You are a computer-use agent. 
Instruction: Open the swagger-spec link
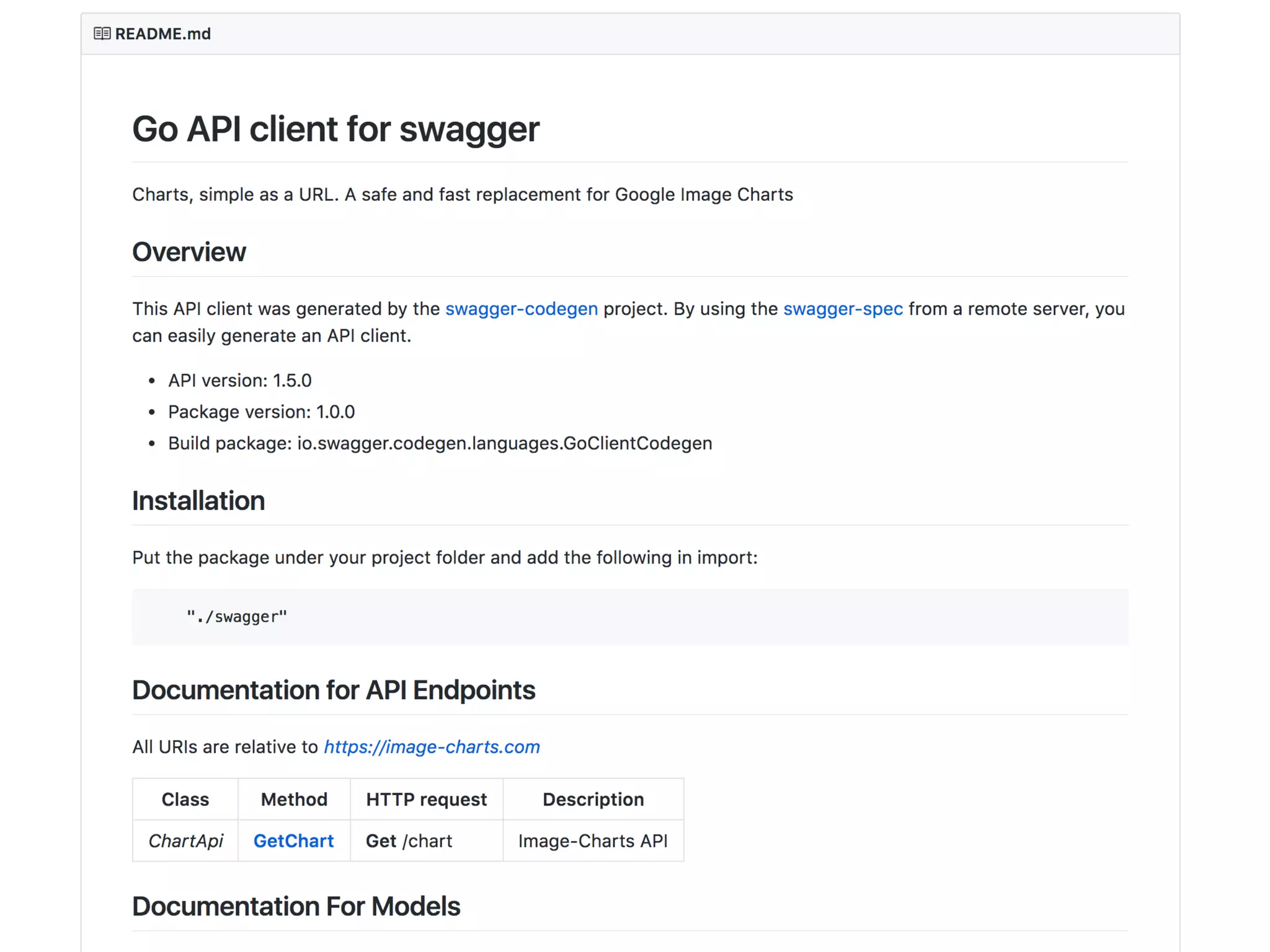click(x=843, y=309)
